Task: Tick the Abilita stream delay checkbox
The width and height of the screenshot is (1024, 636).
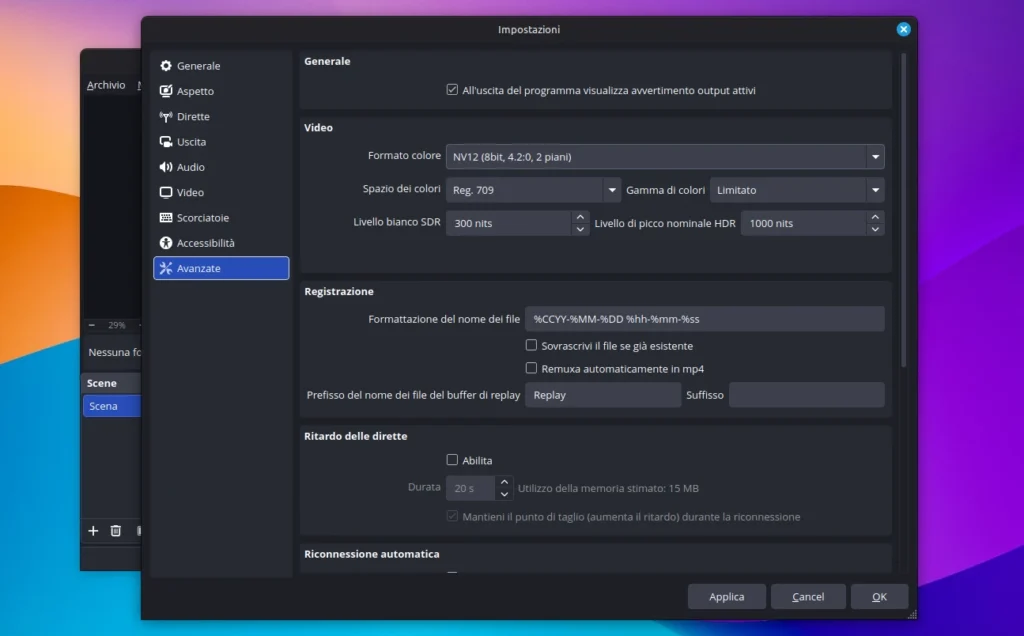Action: click(x=452, y=460)
